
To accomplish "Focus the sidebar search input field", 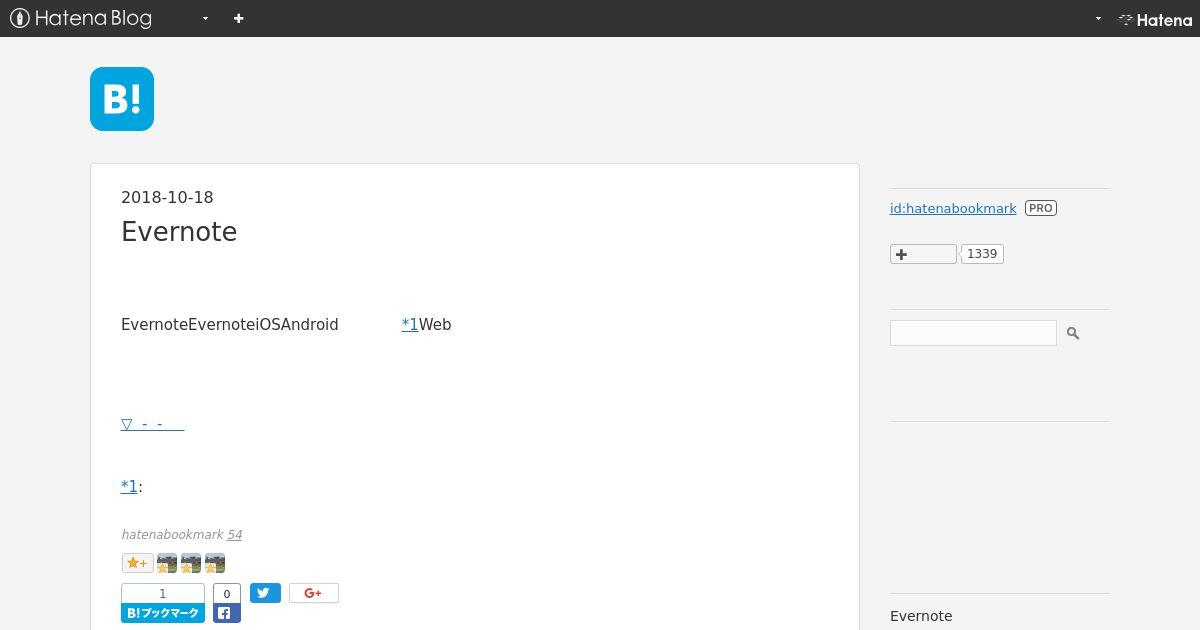I will [973, 333].
